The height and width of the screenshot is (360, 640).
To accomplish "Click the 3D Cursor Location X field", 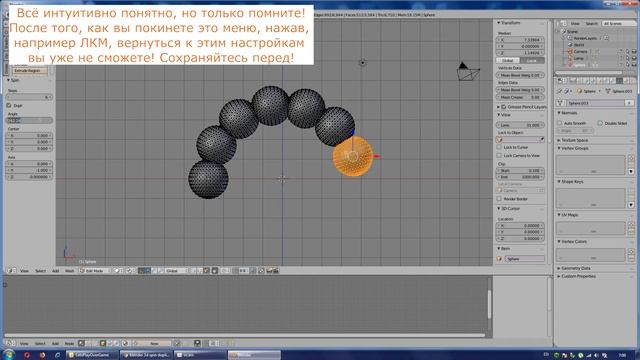I will (x=520, y=226).
